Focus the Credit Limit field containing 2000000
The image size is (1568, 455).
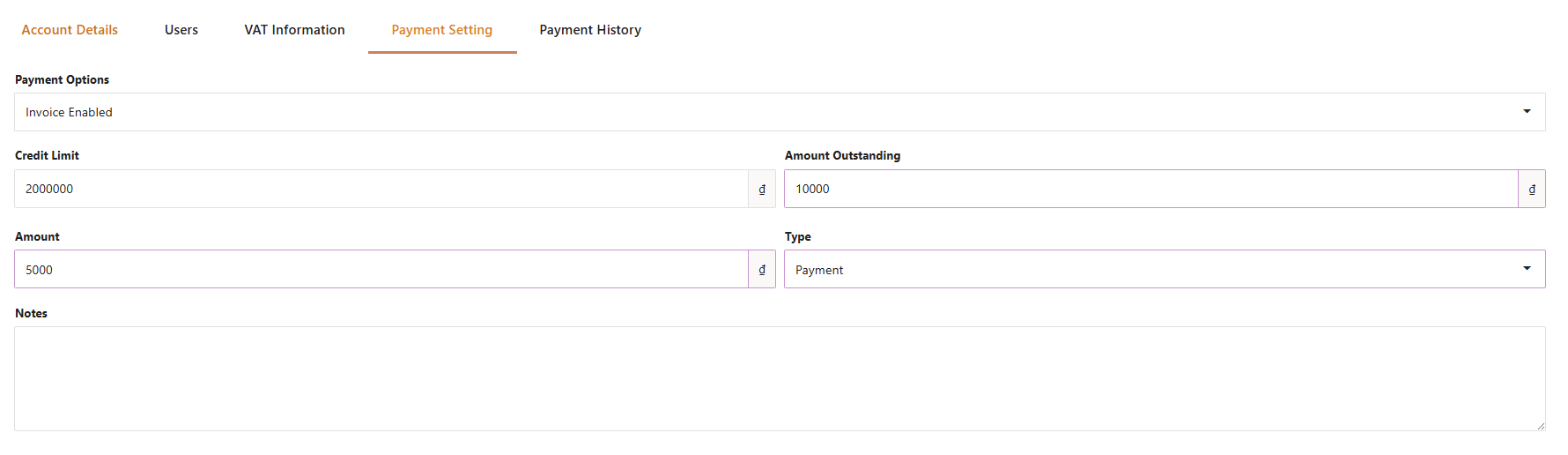click(381, 189)
